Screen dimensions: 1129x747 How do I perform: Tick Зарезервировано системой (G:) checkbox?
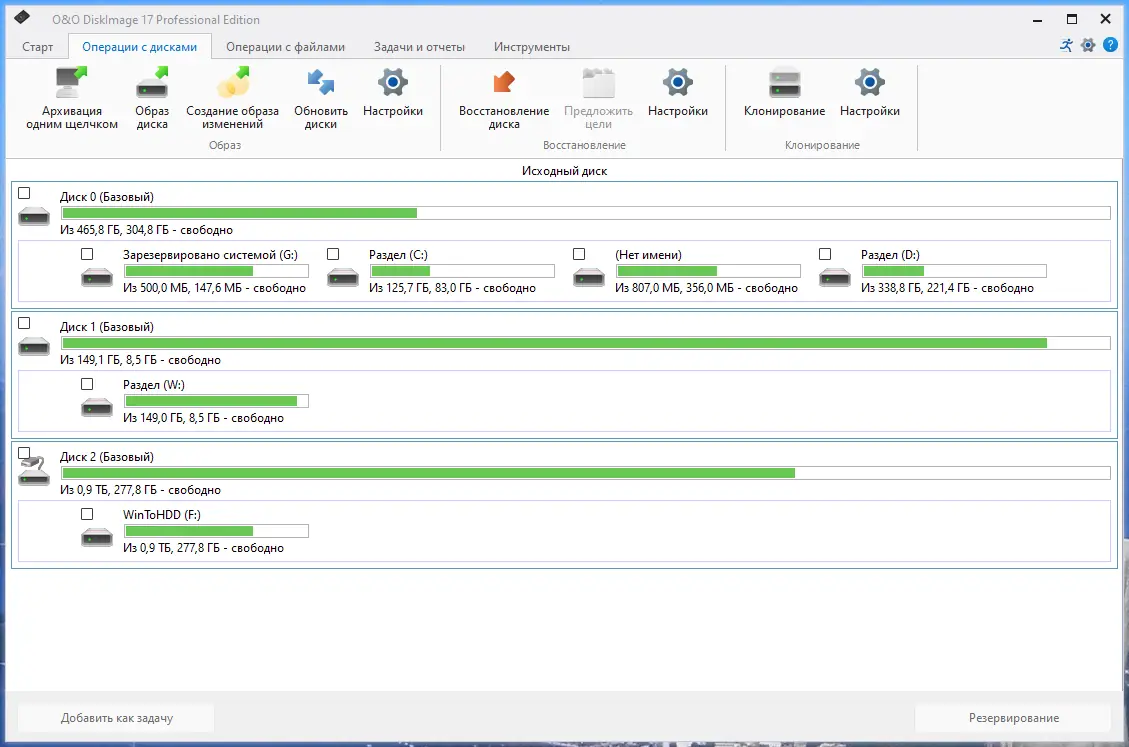[87, 254]
